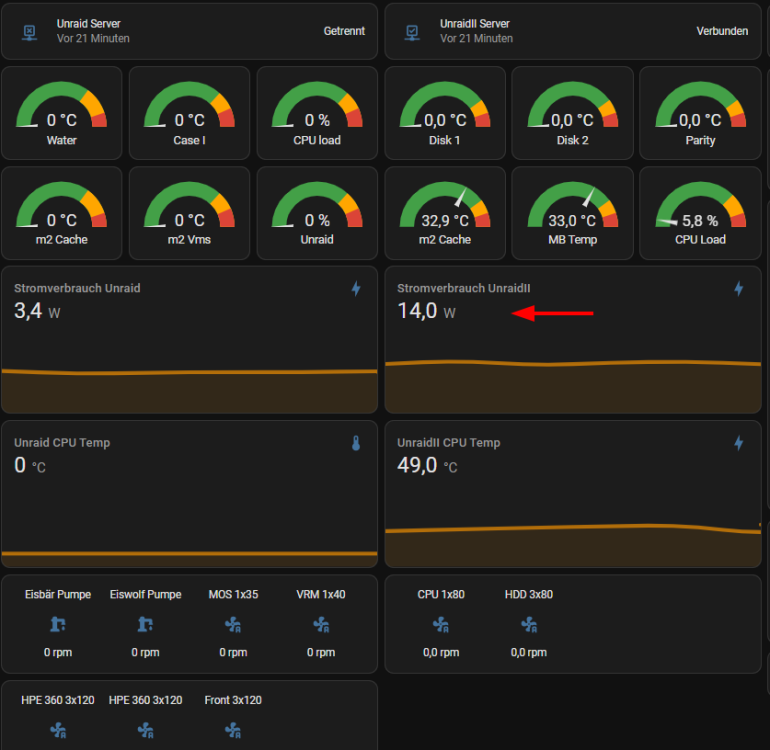Open the 0 % CPU load gauge
The height and width of the screenshot is (750, 770).
click(x=317, y=113)
